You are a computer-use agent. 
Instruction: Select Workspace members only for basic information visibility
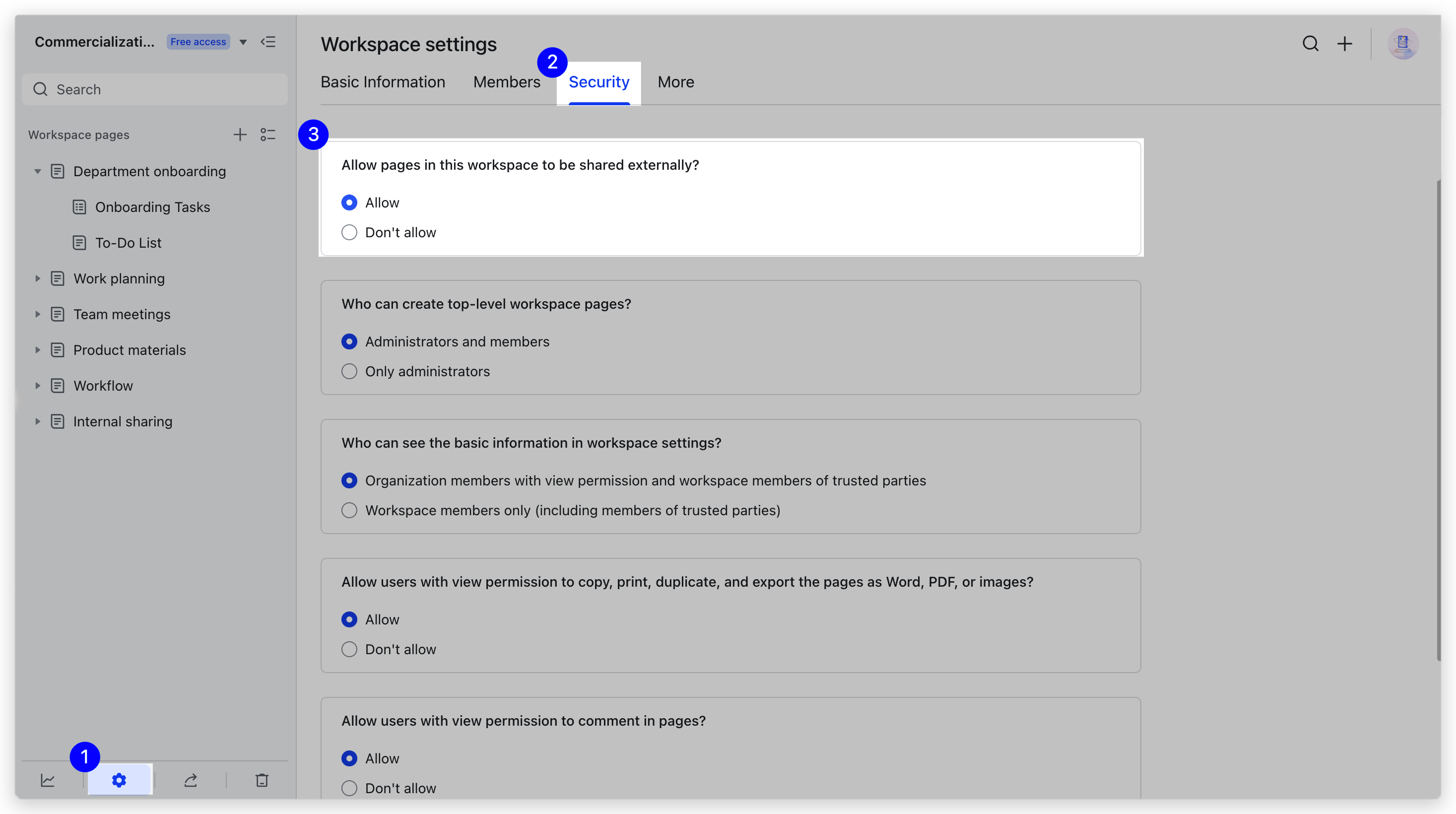[349, 510]
